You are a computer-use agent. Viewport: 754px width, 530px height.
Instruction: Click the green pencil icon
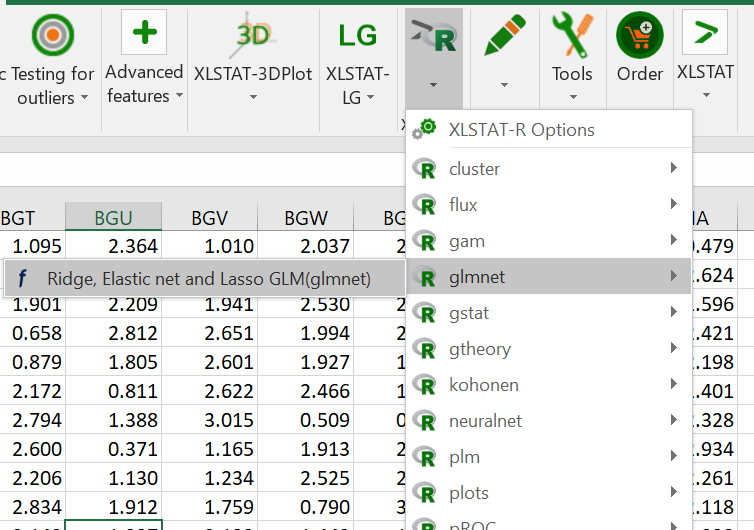point(504,36)
